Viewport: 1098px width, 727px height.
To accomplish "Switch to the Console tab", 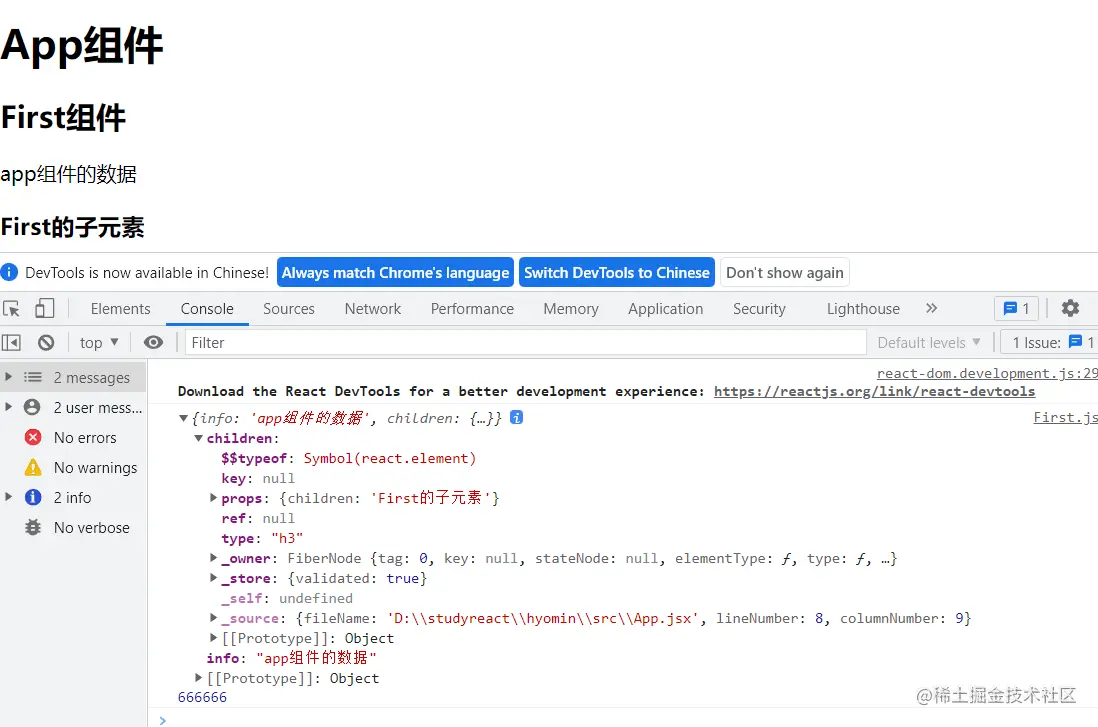I will (x=207, y=309).
